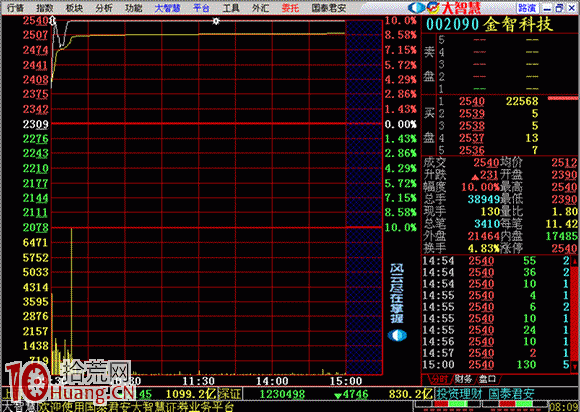The height and width of the screenshot is (412, 580).
Task: Open the 指数 menu
Action: 45,8
